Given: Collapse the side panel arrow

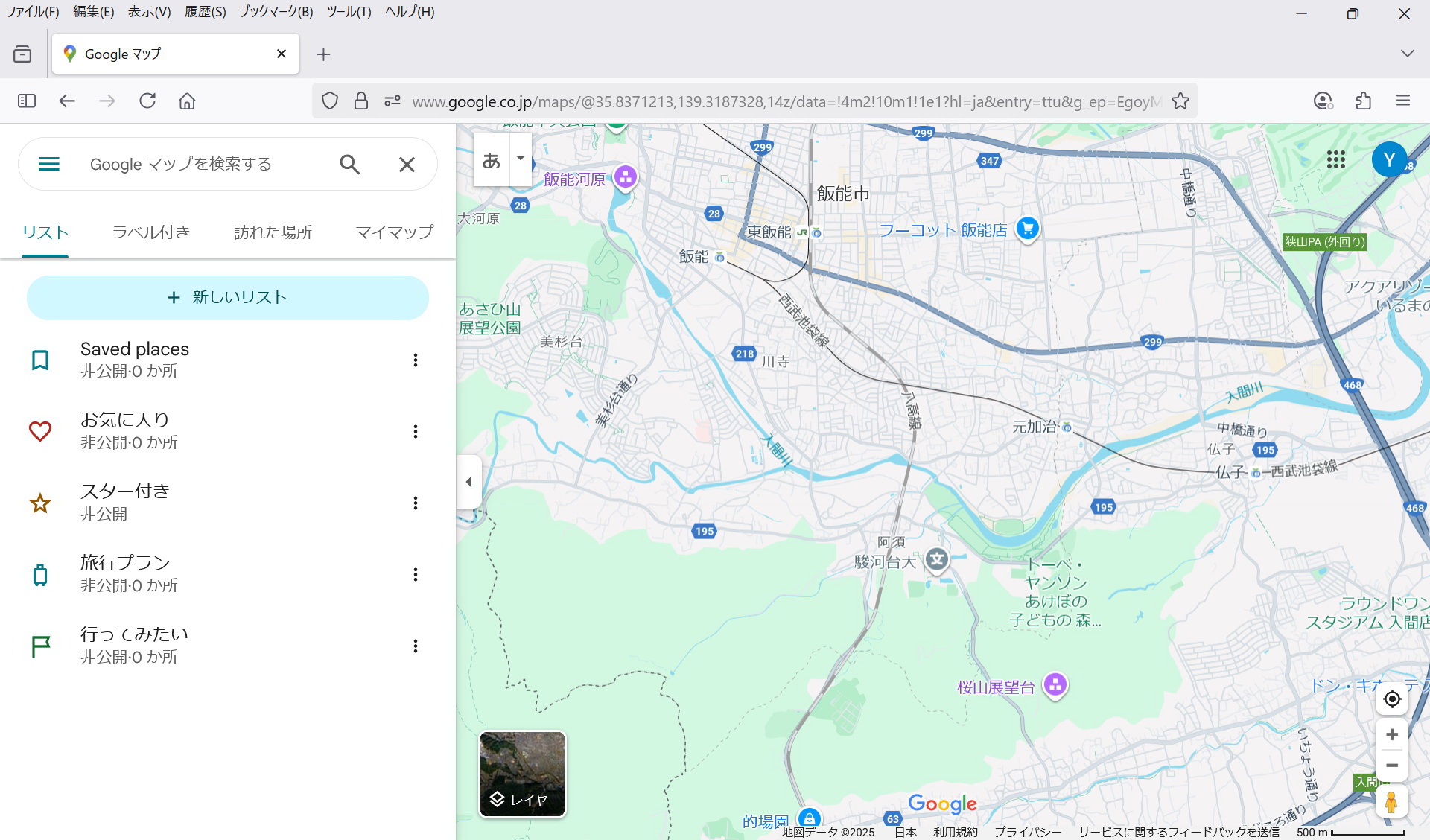Looking at the screenshot, I should [468, 482].
